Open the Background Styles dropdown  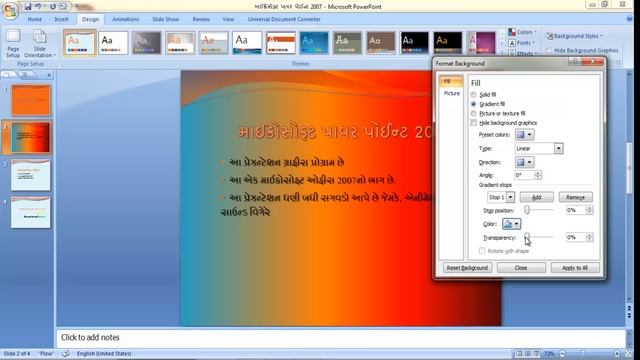pos(575,36)
